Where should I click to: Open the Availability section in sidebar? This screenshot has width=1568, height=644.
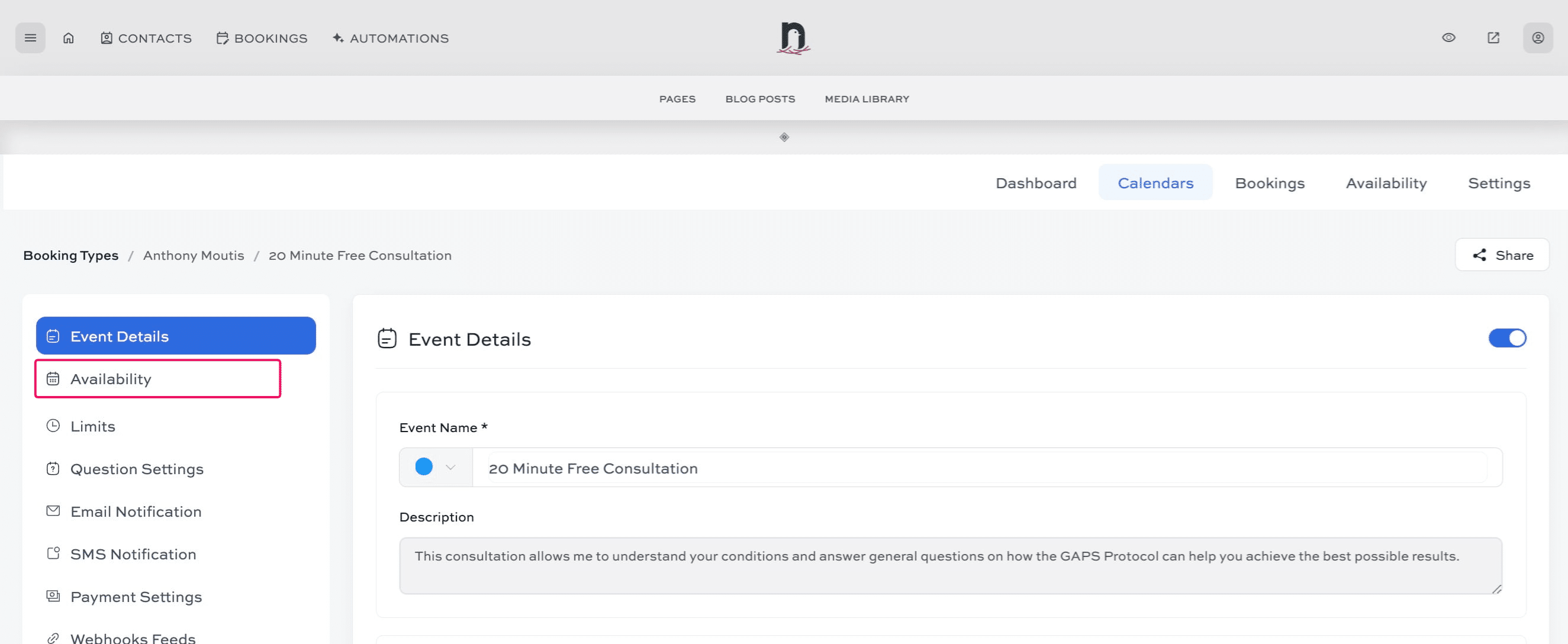pyautogui.click(x=111, y=379)
